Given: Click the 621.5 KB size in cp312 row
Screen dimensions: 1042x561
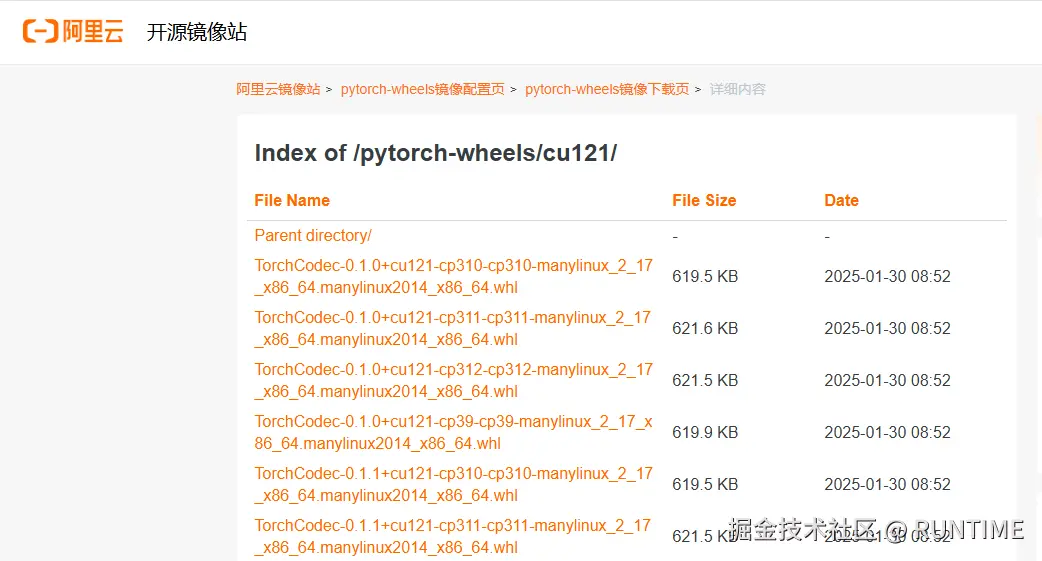Looking at the screenshot, I should [x=705, y=380].
